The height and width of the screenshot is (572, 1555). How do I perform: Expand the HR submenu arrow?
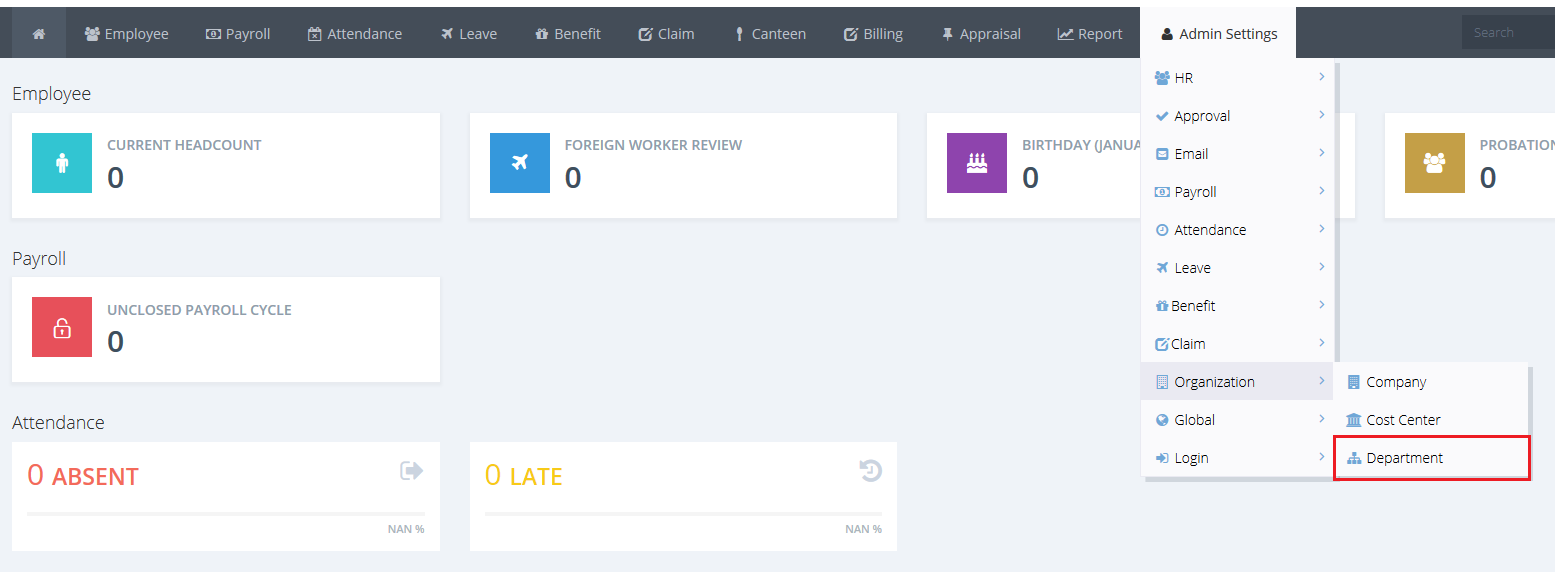click(x=1321, y=77)
